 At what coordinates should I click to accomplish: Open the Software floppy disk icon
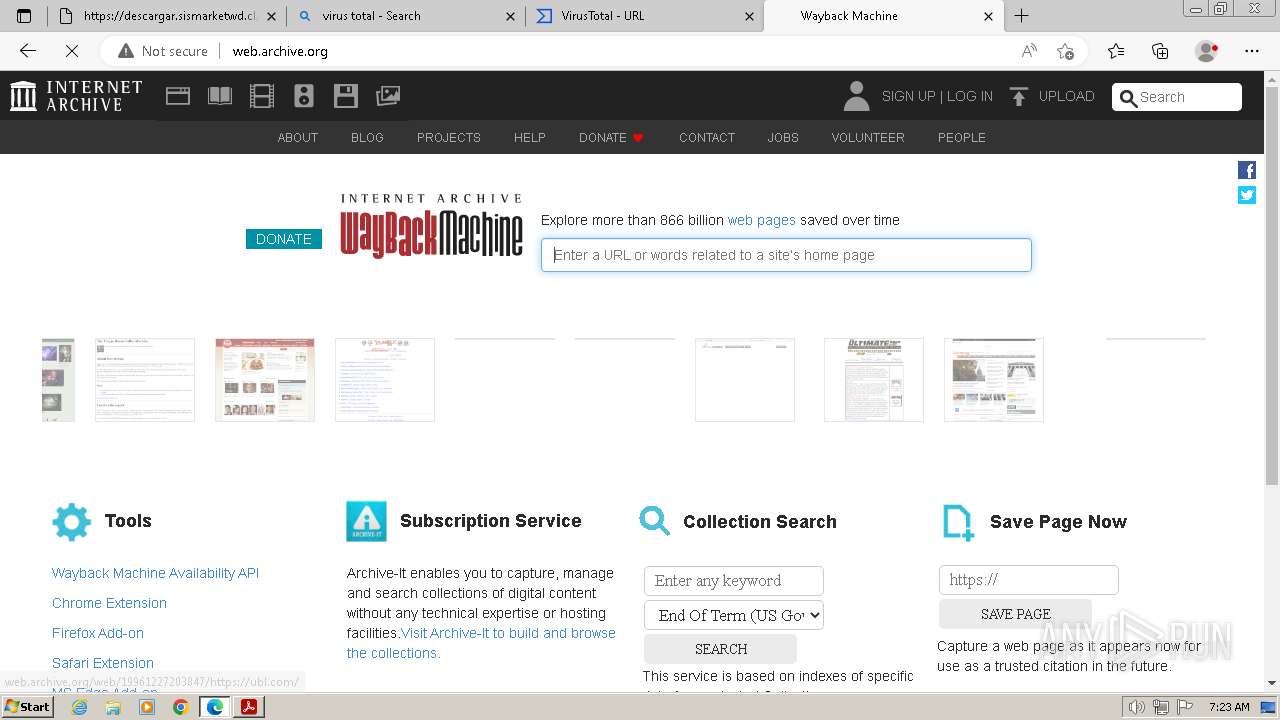346,96
